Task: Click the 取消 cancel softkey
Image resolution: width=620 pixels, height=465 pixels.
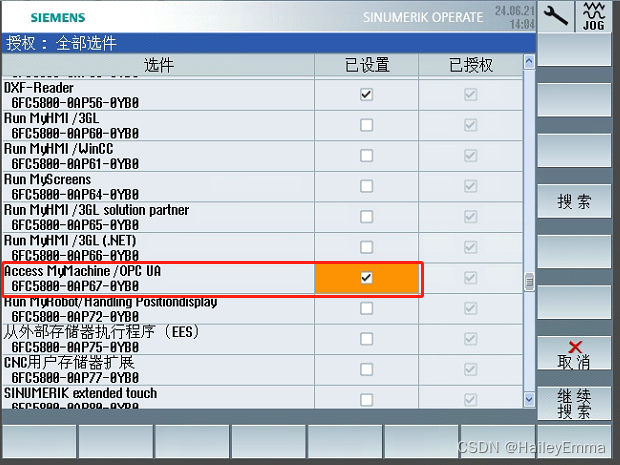Action: [574, 353]
